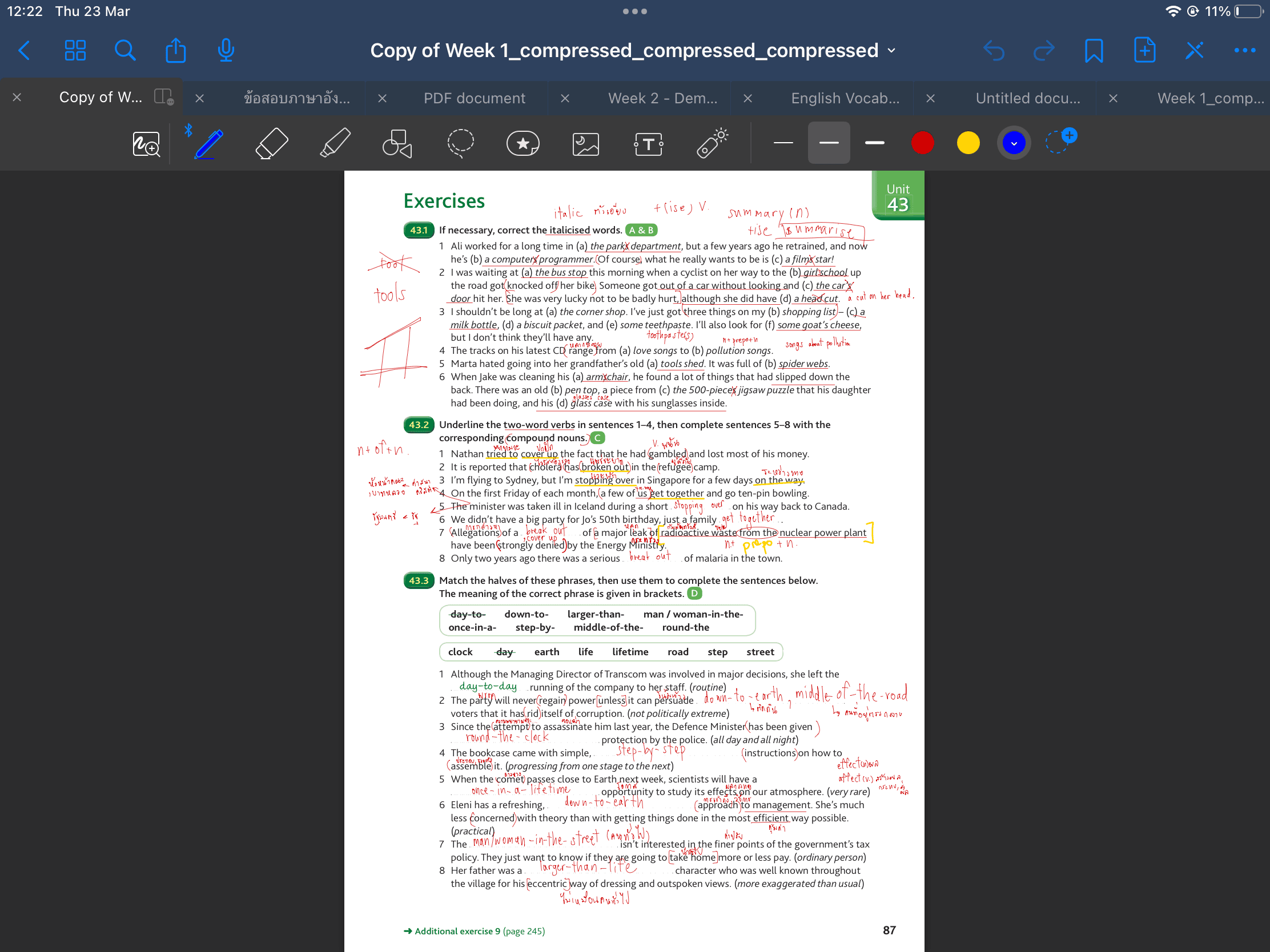Switch to the Week 2 - Dem... tab
This screenshot has height=952, width=1270.
[662, 98]
